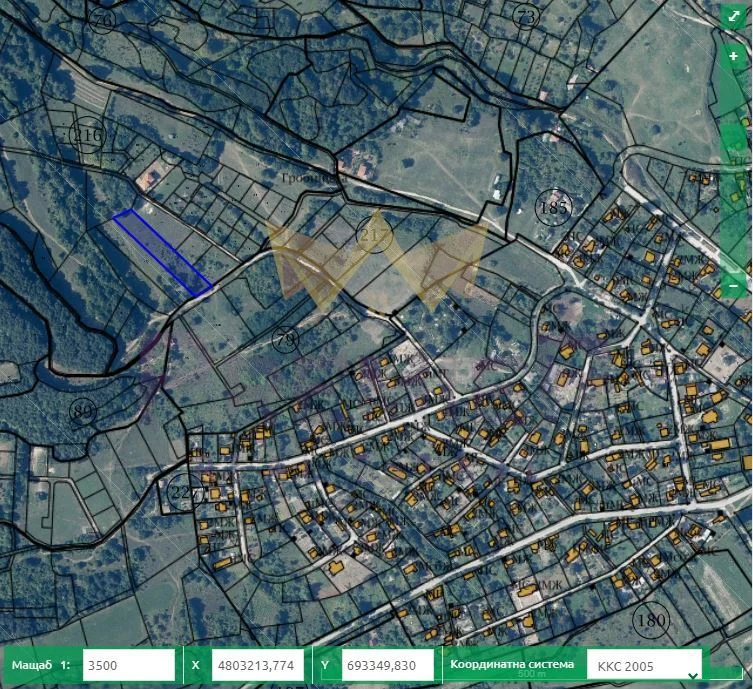The image size is (753, 689).
Task: Click the map scale field showing 3500
Action: click(128, 665)
